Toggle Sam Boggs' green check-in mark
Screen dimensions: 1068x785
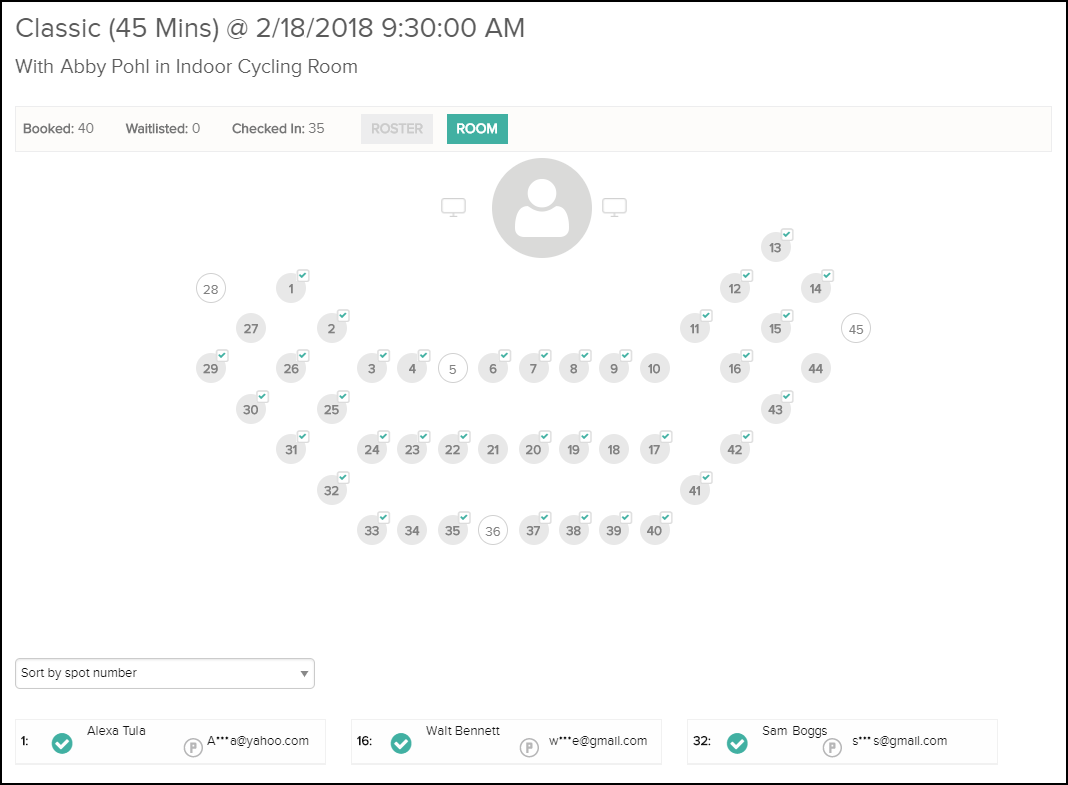pyautogui.click(x=737, y=743)
